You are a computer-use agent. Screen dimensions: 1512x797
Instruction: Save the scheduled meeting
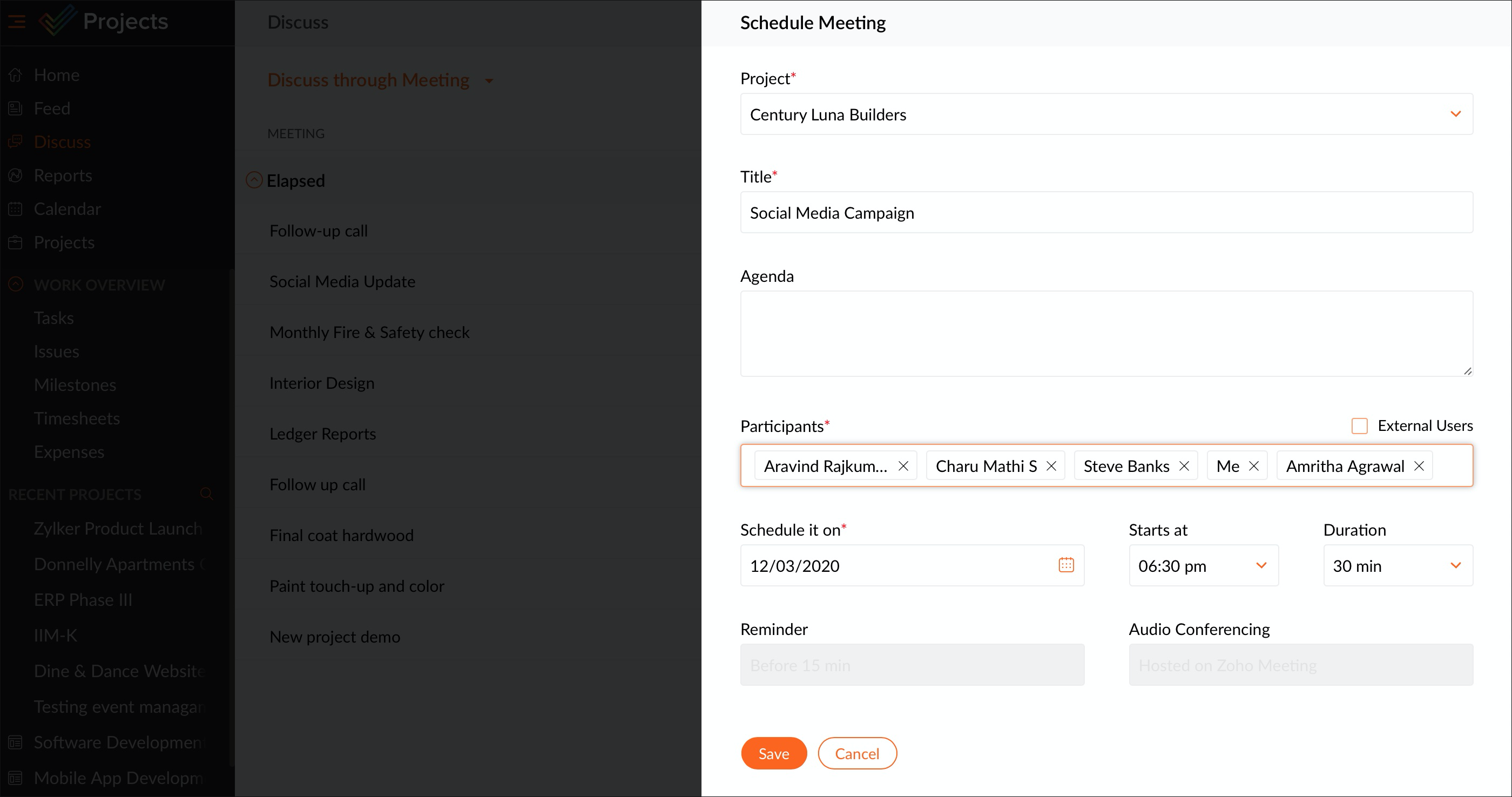pyautogui.click(x=773, y=754)
